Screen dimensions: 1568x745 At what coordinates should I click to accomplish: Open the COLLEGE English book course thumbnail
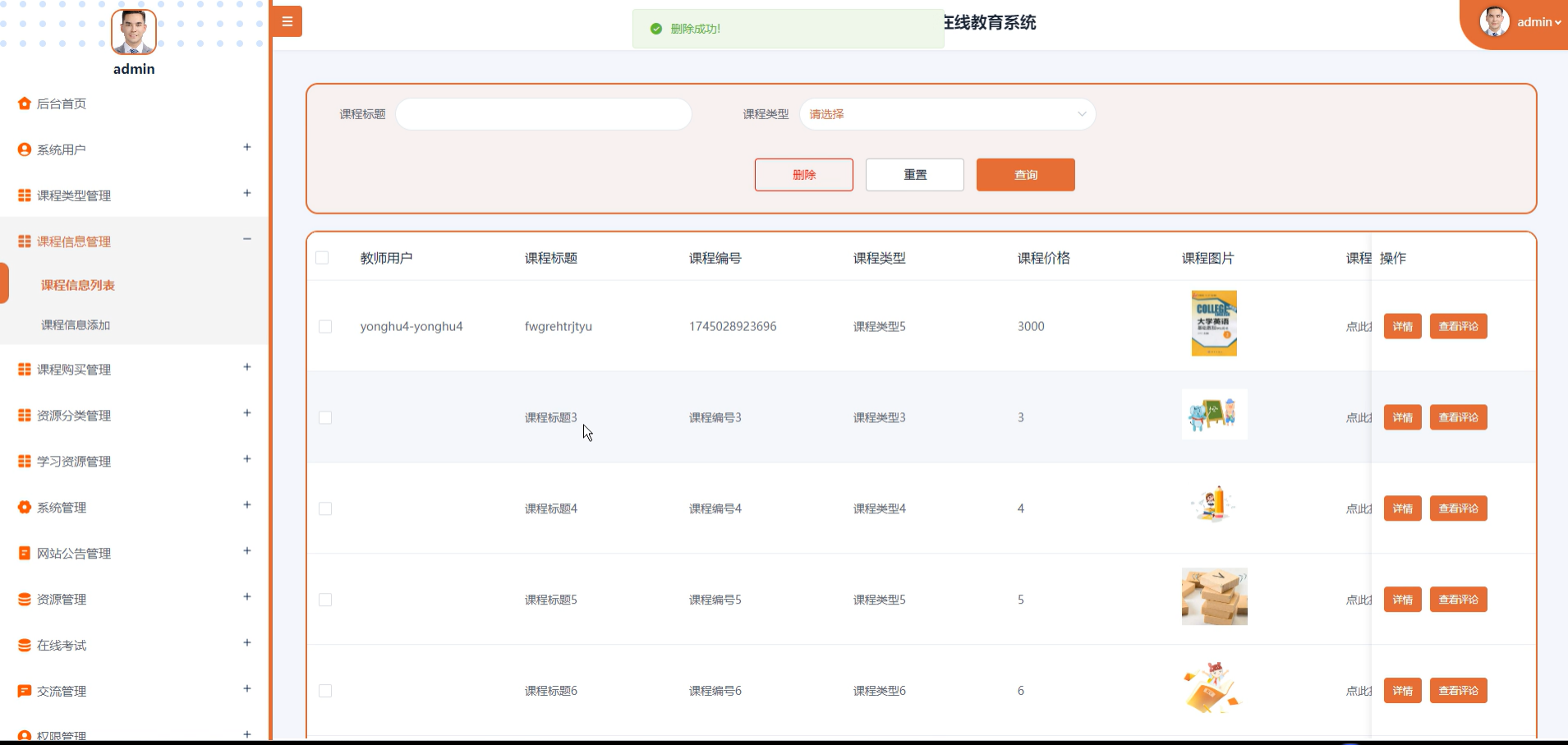[x=1214, y=323]
